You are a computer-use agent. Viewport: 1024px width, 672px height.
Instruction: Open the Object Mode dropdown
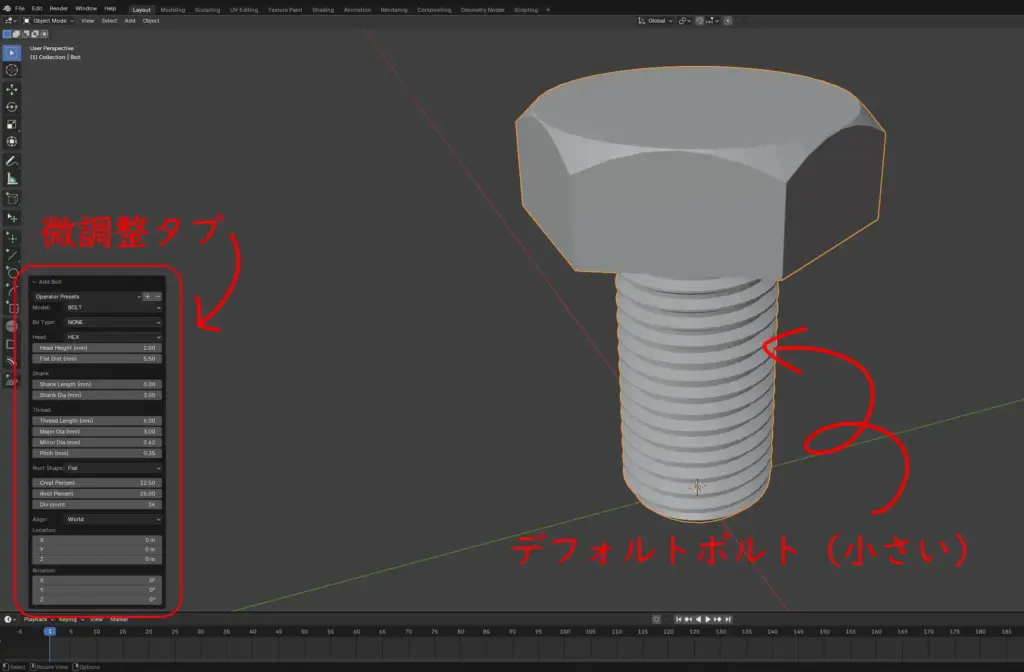[x=50, y=20]
